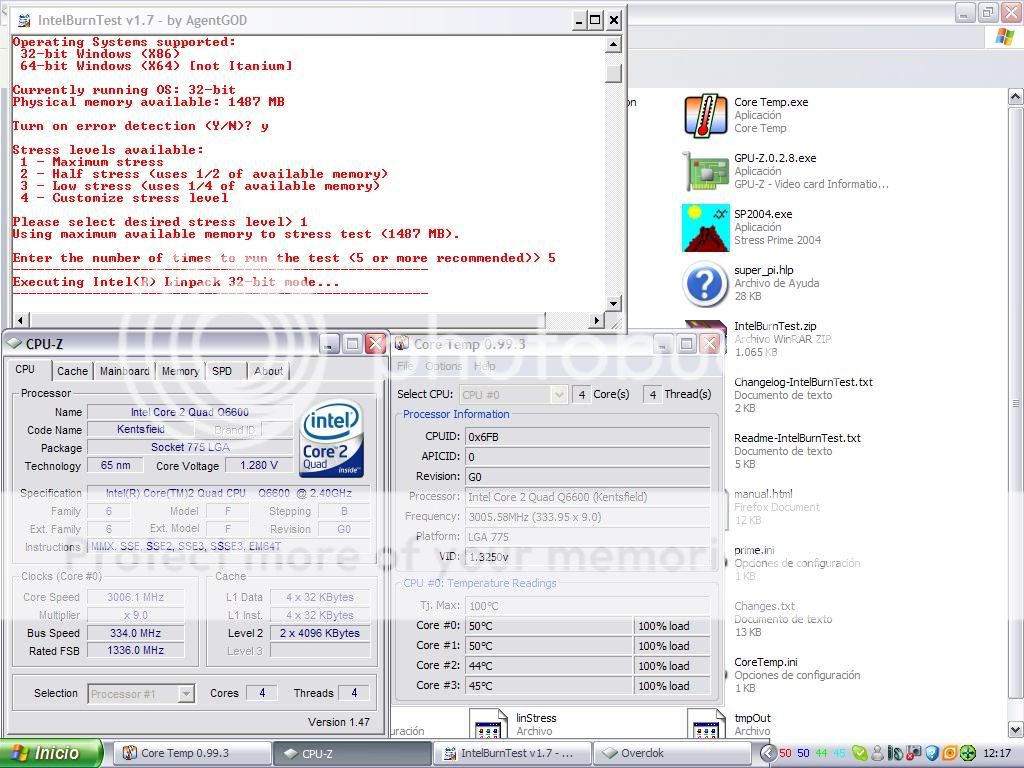Viewport: 1024px width, 768px height.
Task: Click the Core Temp title bar icon
Action: coord(402,344)
